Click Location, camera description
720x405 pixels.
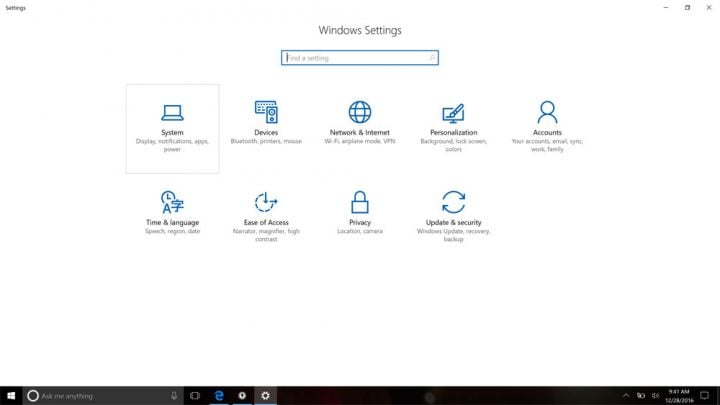coord(360,231)
